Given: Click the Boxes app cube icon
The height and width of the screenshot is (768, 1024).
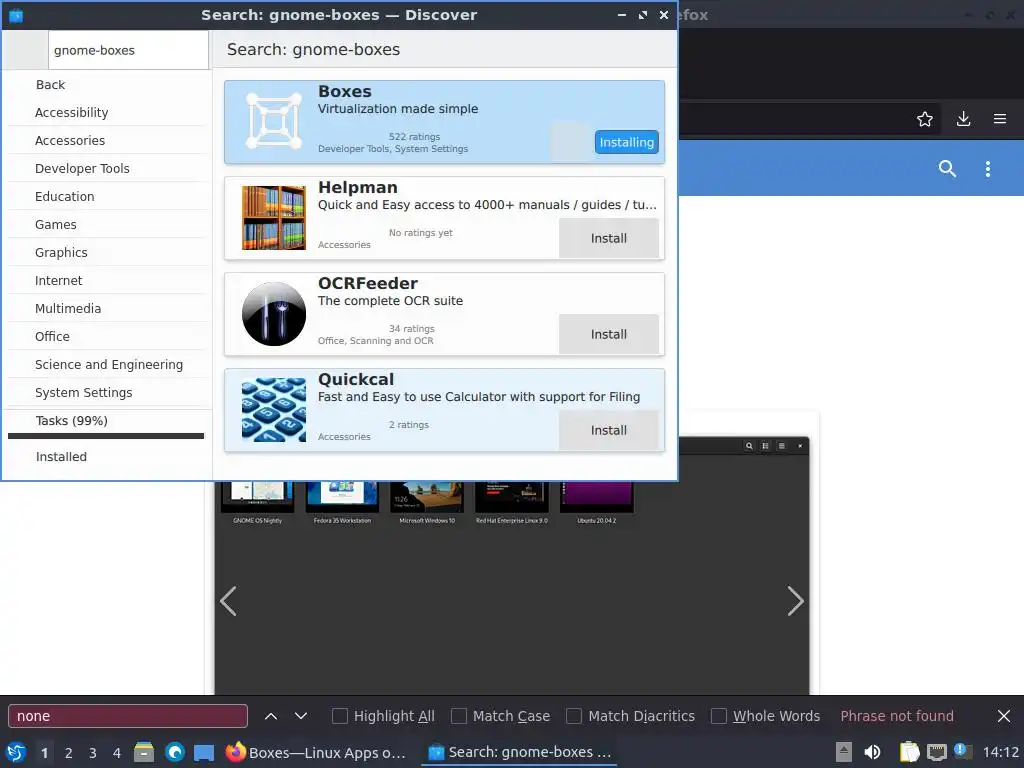Looking at the screenshot, I should tap(274, 121).
